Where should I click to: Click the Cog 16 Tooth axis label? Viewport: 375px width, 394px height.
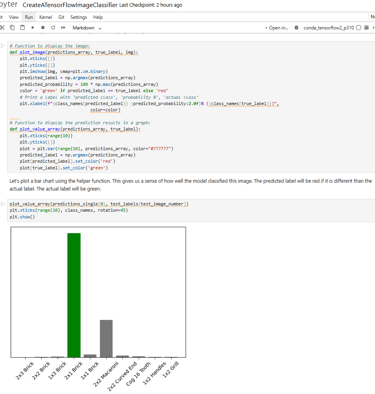[x=138, y=374]
